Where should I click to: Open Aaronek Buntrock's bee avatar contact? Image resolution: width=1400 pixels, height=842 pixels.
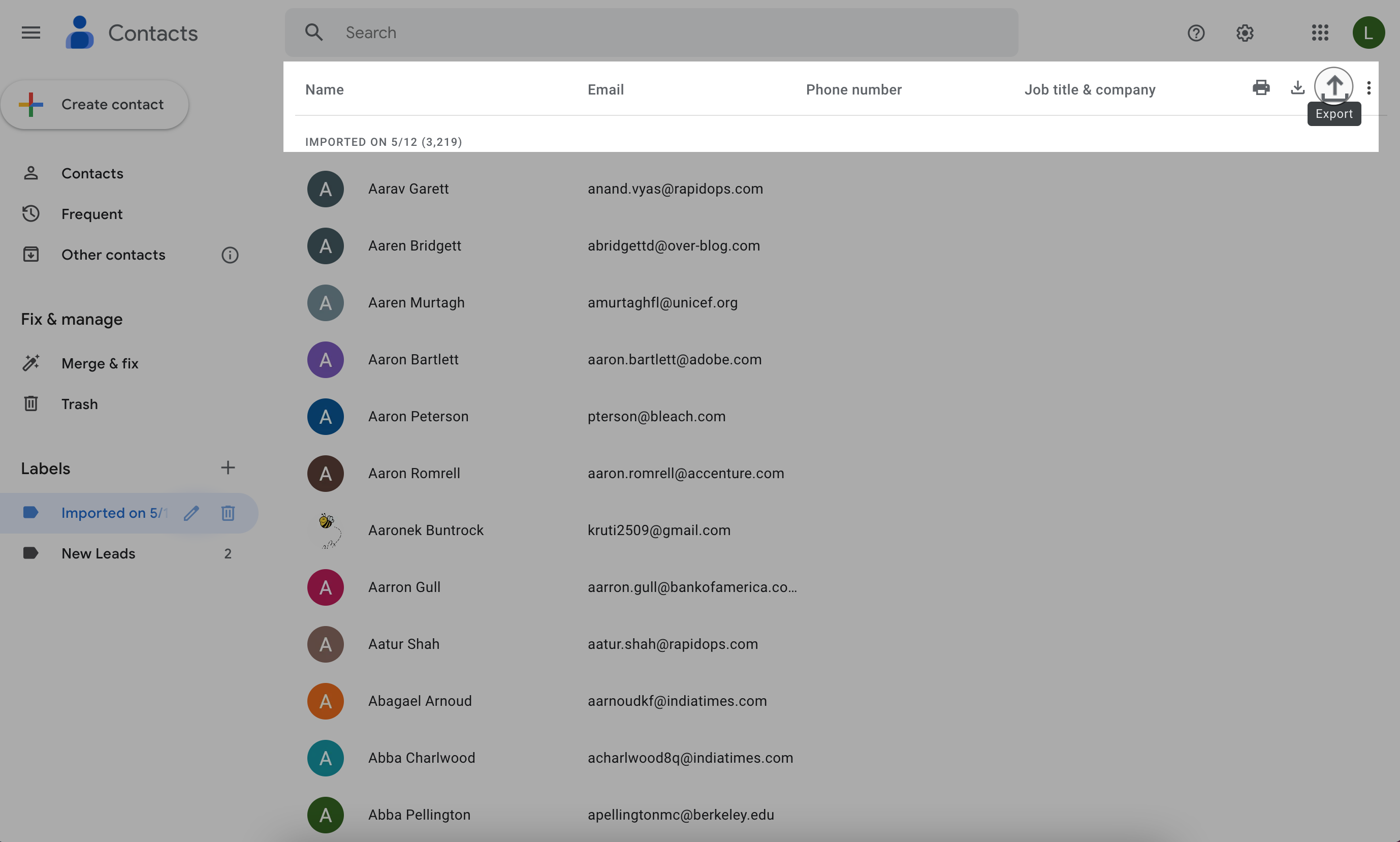[x=326, y=531]
